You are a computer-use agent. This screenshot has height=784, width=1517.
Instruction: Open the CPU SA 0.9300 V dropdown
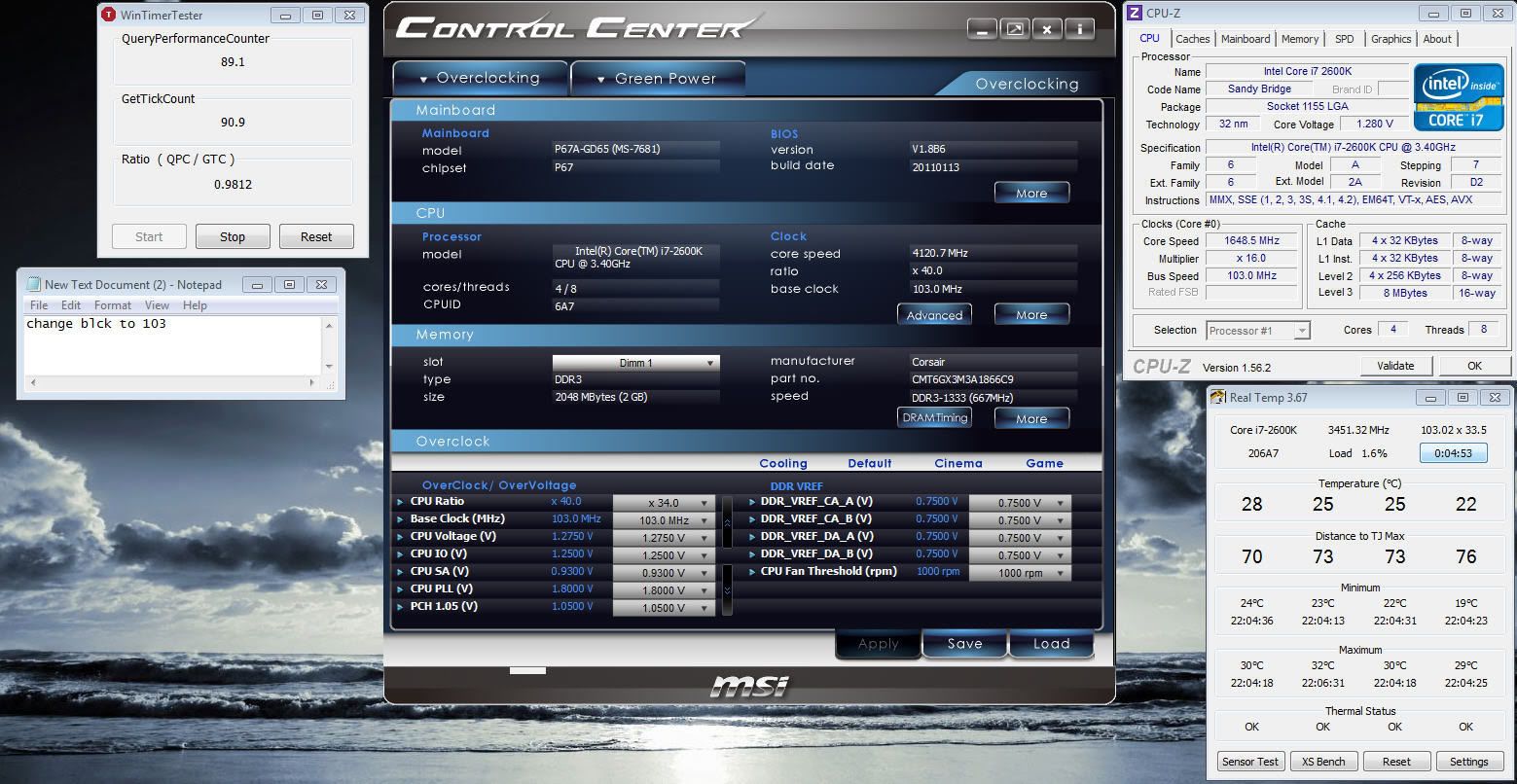click(664, 573)
